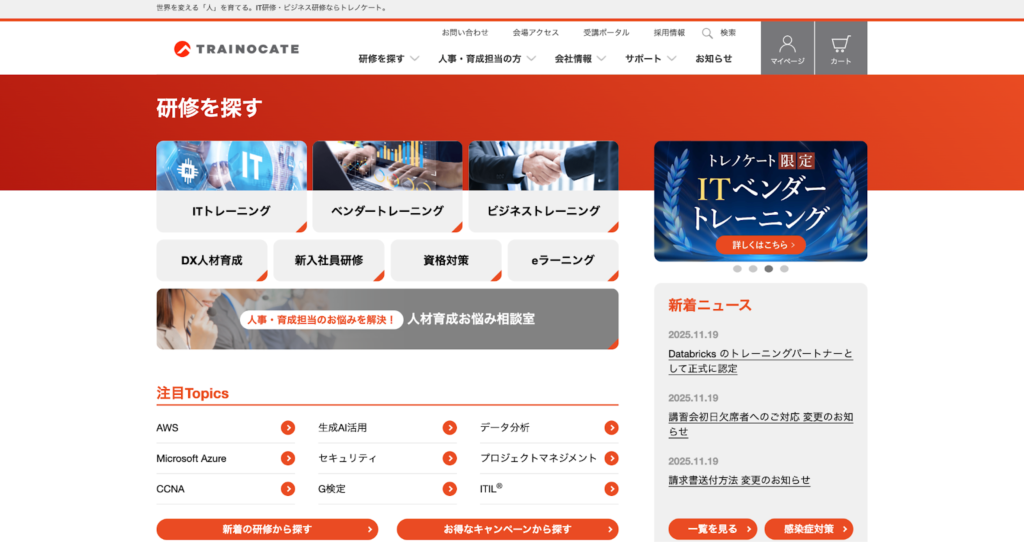Expand the 会社情報 menu chevron
The height and width of the screenshot is (542, 1024).
tap(601, 59)
